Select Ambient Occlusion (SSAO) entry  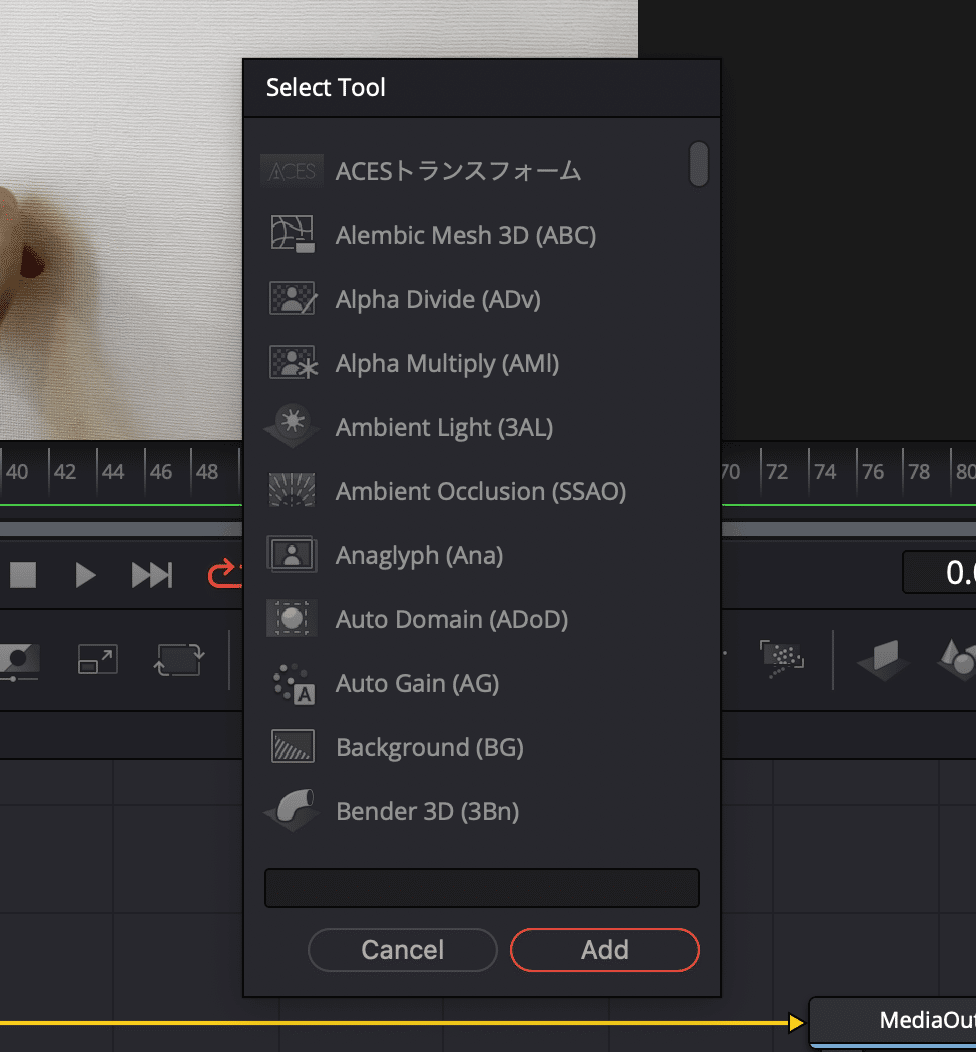481,491
